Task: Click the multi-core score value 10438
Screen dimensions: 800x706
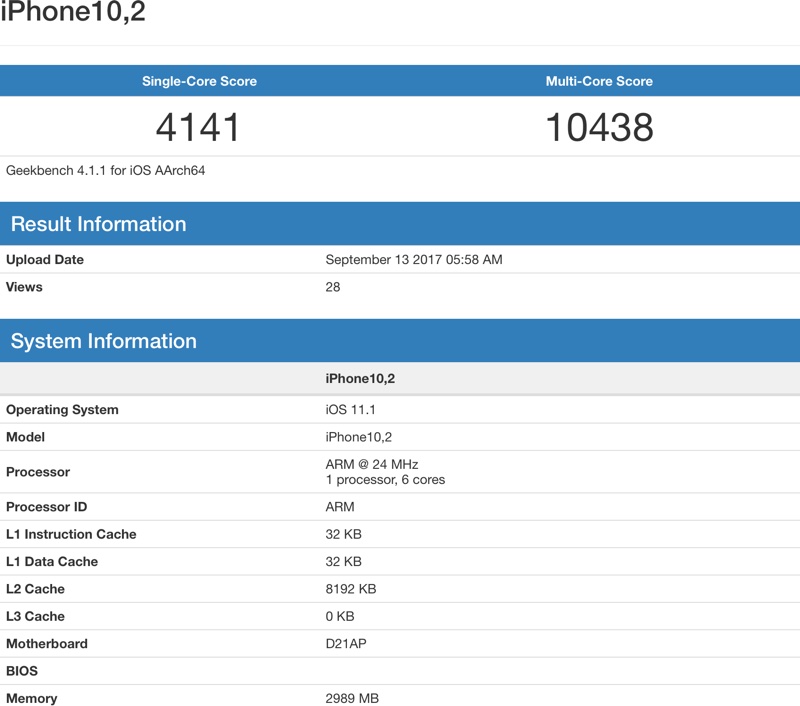Action: (599, 127)
